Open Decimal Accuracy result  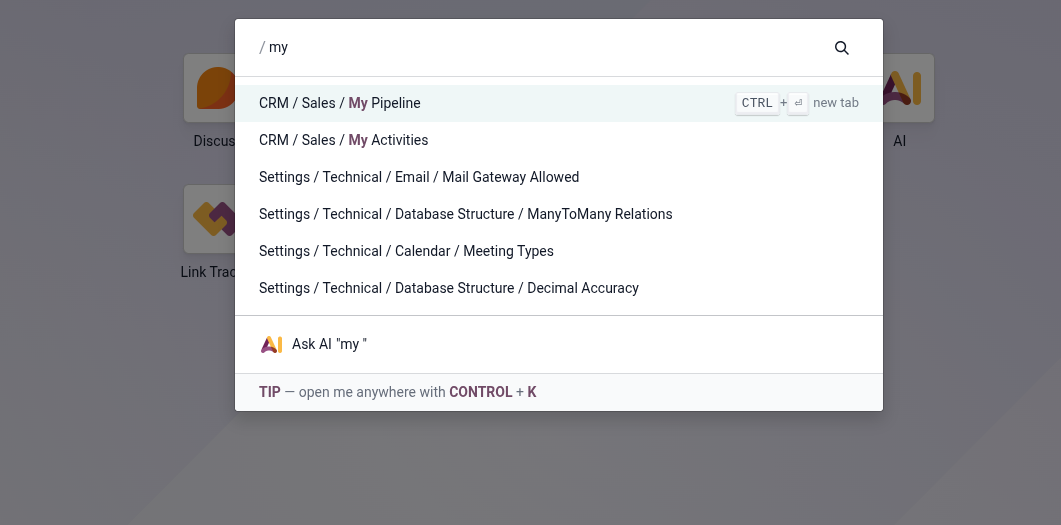[448, 288]
